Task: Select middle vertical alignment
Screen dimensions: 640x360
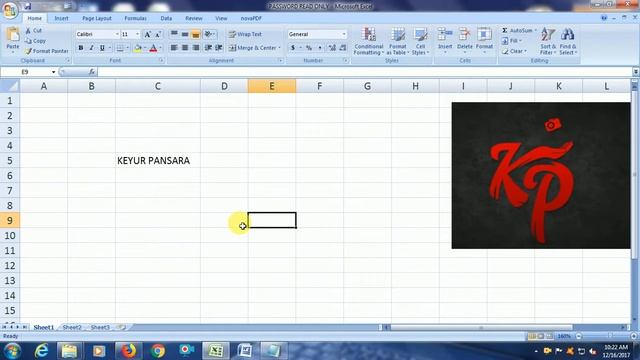Action: point(185,34)
